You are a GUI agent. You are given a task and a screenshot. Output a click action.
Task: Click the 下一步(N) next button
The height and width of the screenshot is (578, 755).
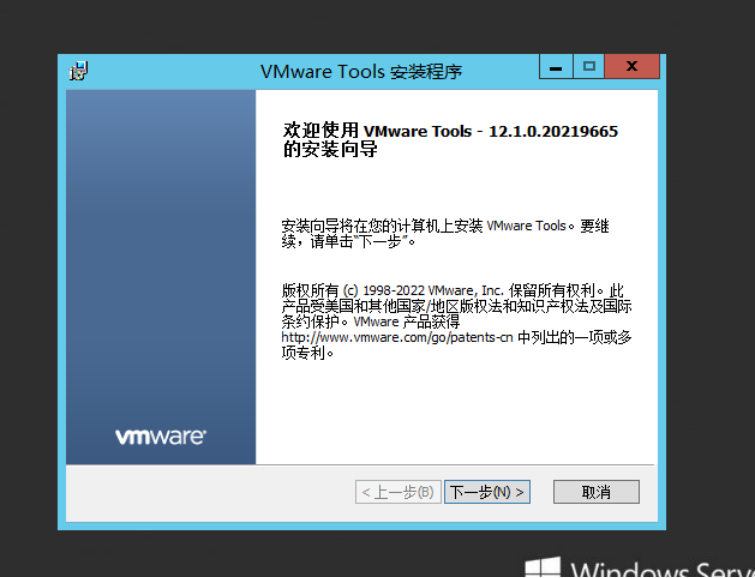click(487, 492)
